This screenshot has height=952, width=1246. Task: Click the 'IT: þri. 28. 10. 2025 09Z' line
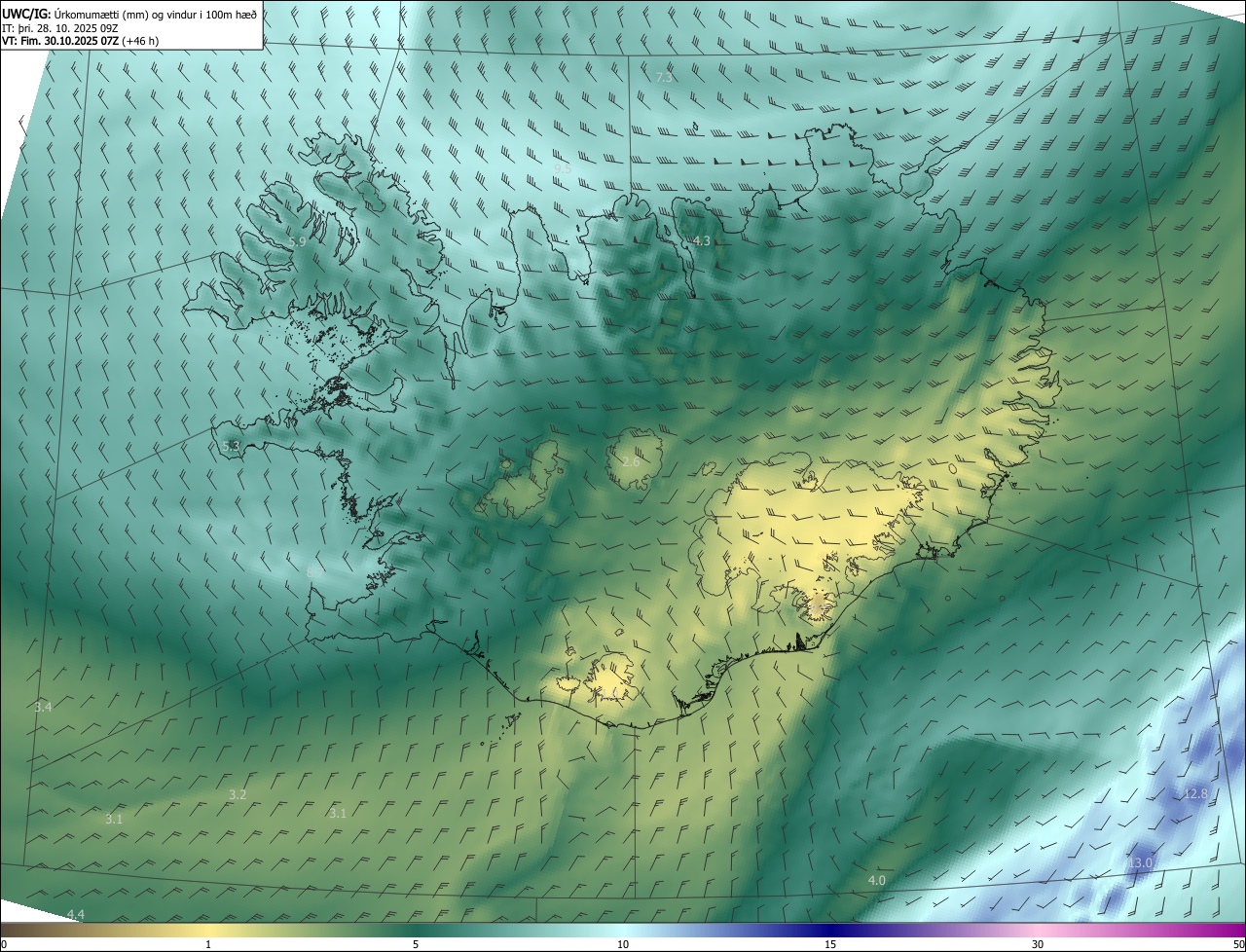(60, 27)
